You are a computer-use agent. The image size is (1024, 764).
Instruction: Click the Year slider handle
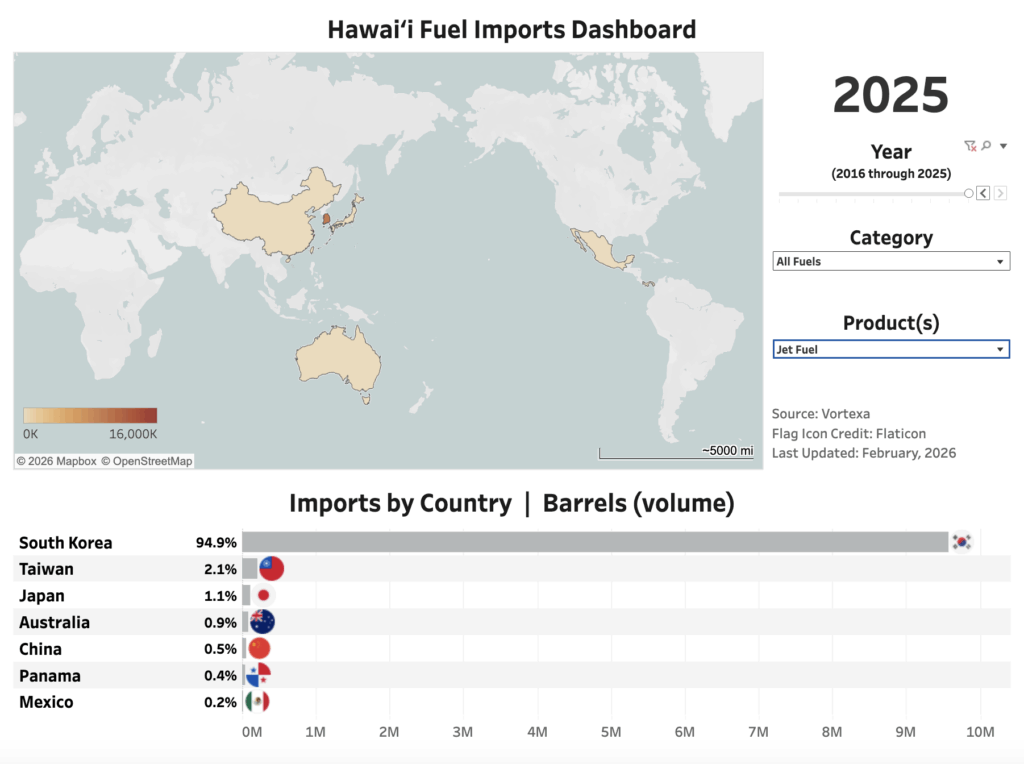tap(968, 193)
